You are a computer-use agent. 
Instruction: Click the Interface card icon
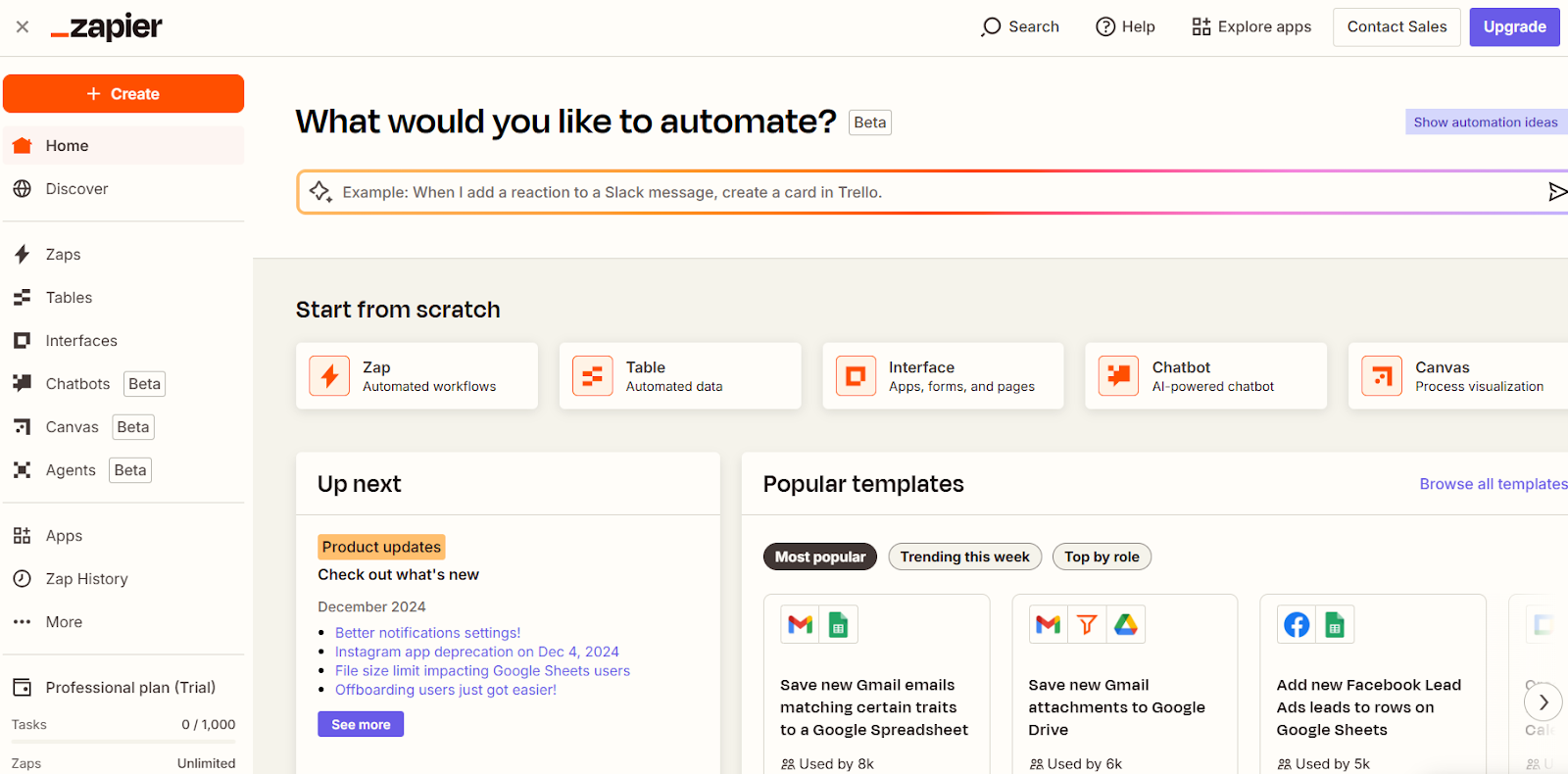click(x=856, y=376)
